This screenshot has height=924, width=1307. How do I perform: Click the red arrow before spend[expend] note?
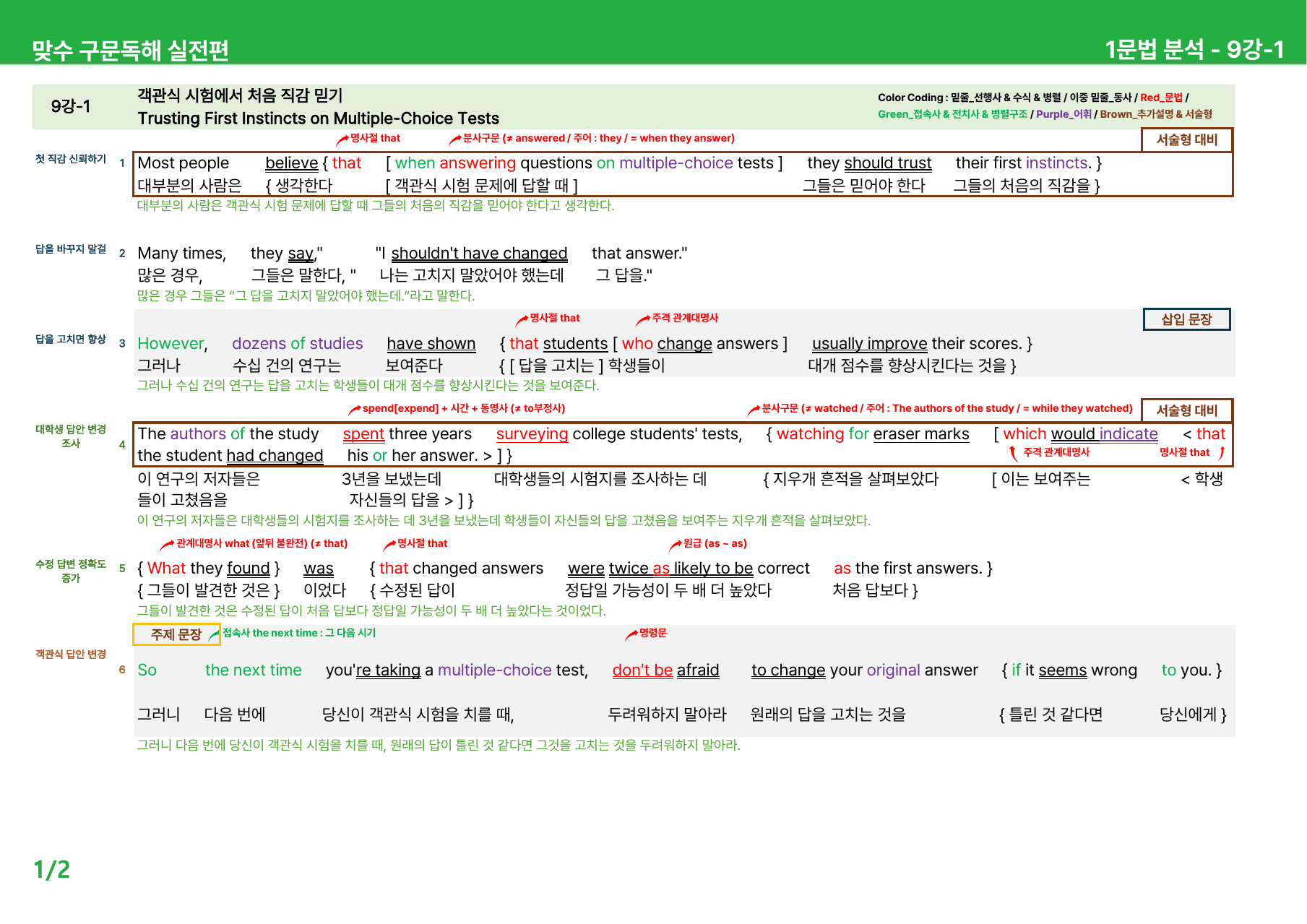coord(355,410)
